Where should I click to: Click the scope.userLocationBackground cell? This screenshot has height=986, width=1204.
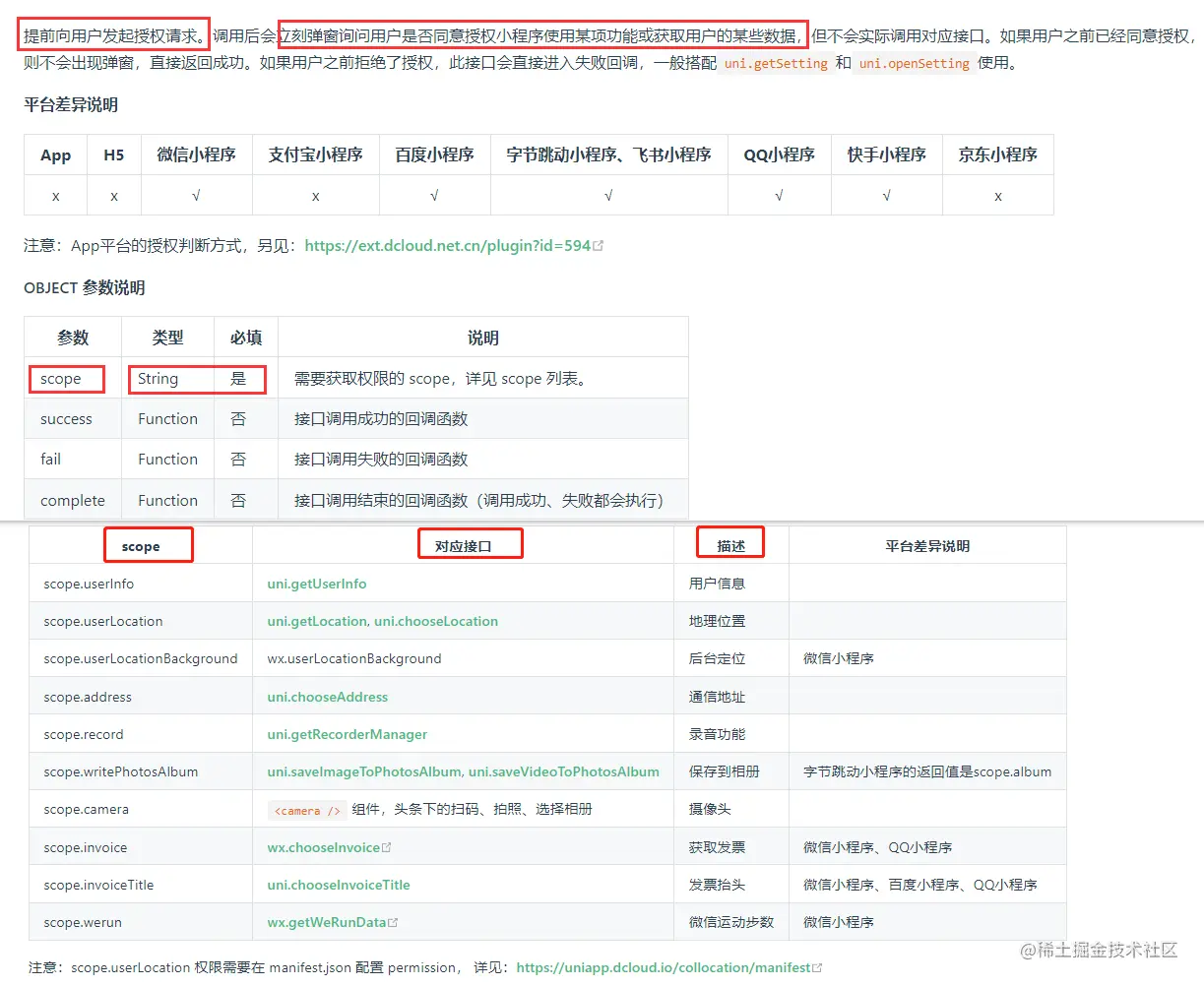pos(141,658)
